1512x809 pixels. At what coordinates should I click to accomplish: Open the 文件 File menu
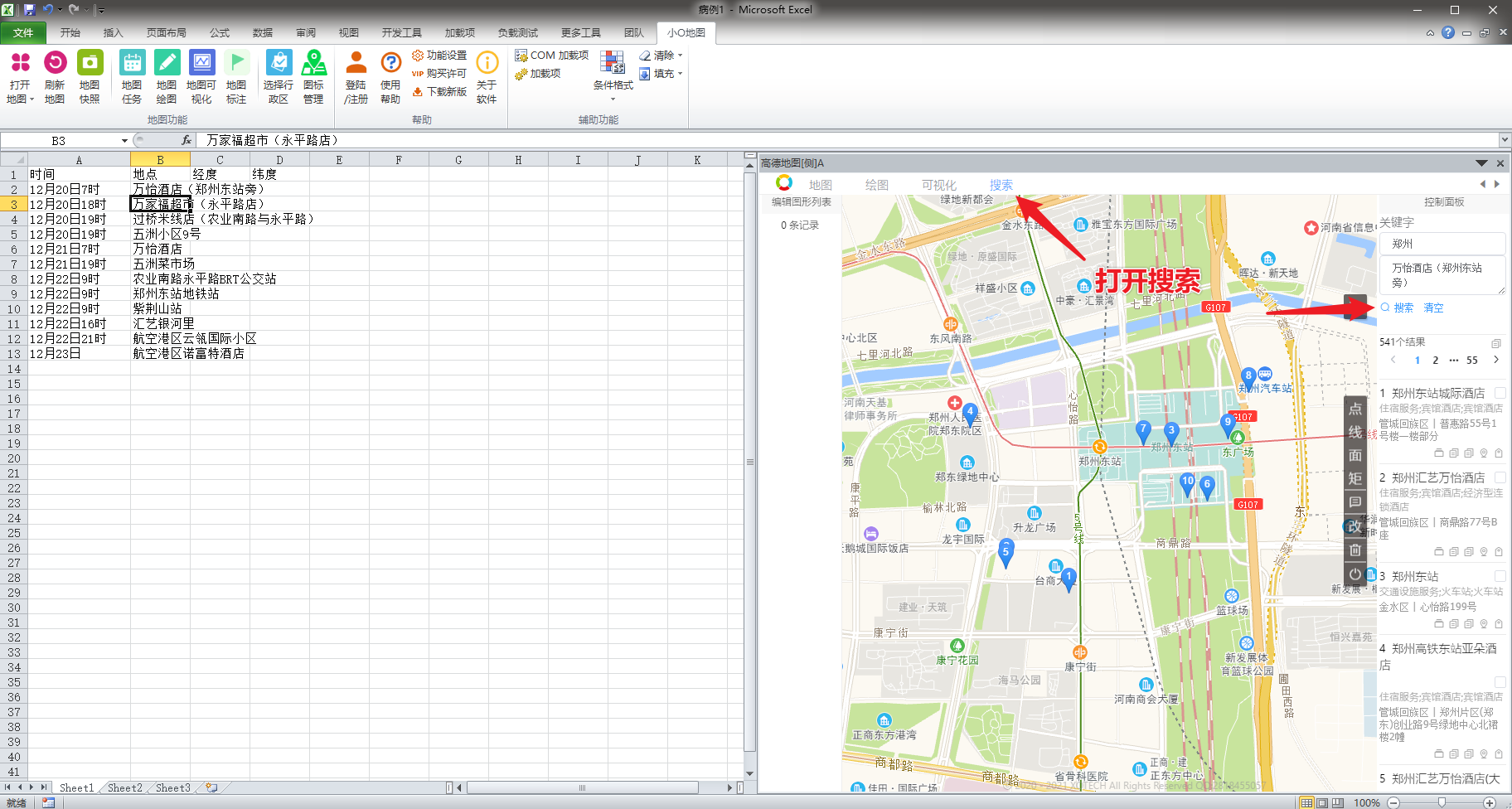23,33
